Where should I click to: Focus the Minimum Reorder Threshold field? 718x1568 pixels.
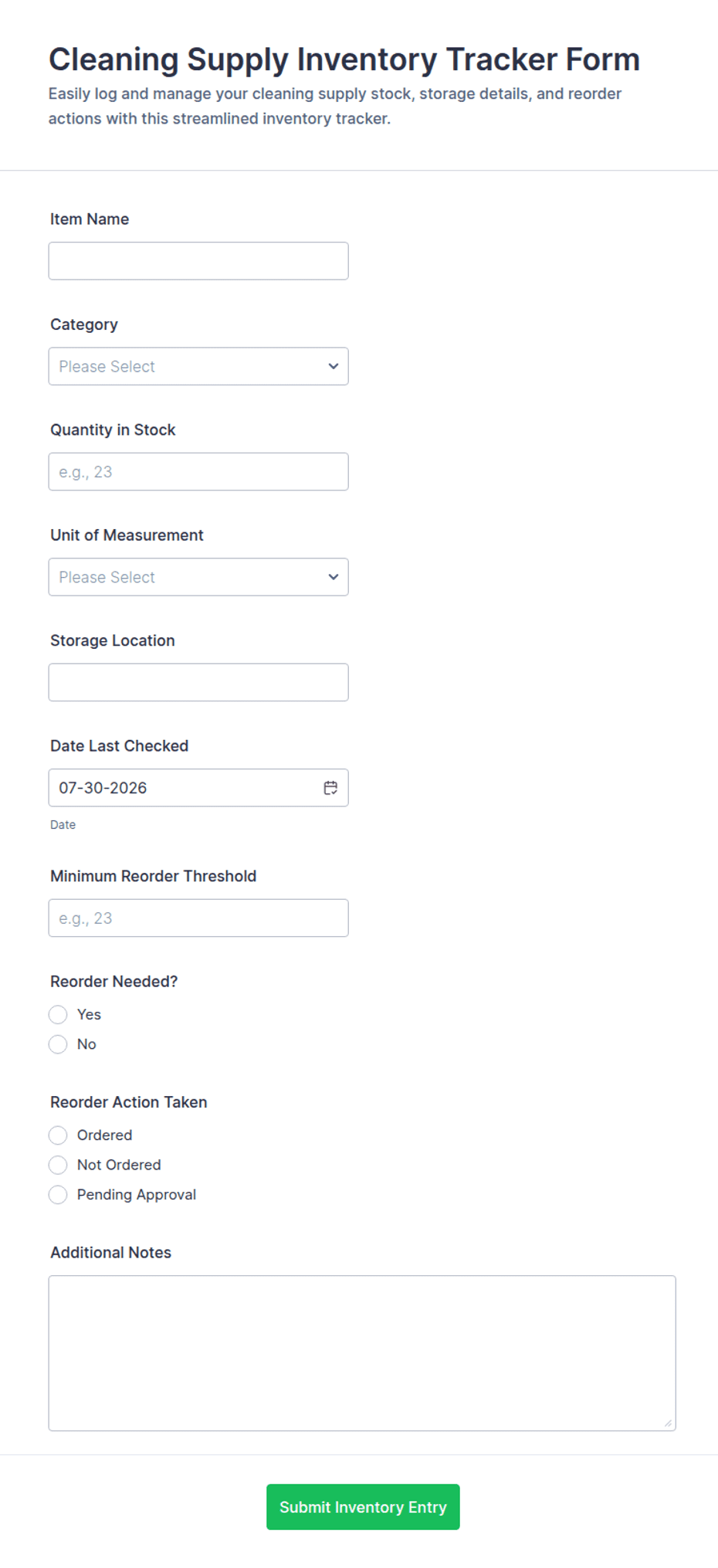tap(198, 918)
